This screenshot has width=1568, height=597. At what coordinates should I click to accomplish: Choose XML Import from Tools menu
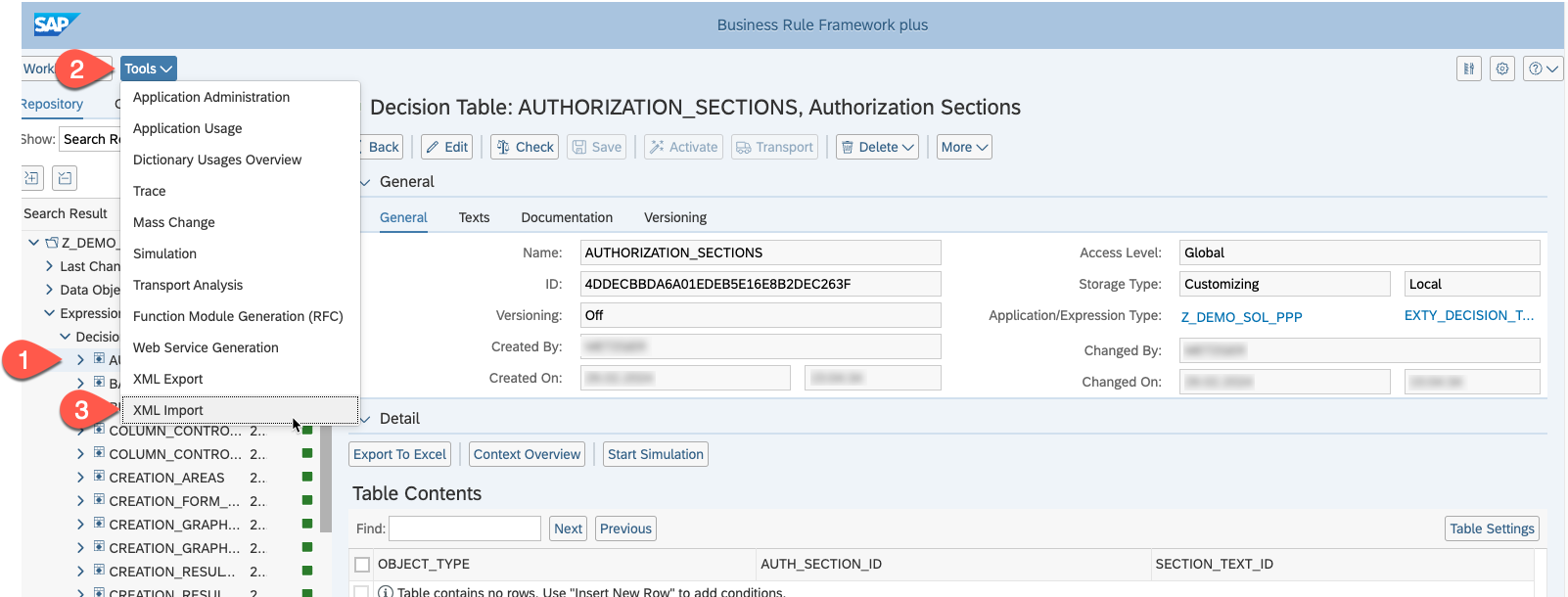(x=168, y=410)
